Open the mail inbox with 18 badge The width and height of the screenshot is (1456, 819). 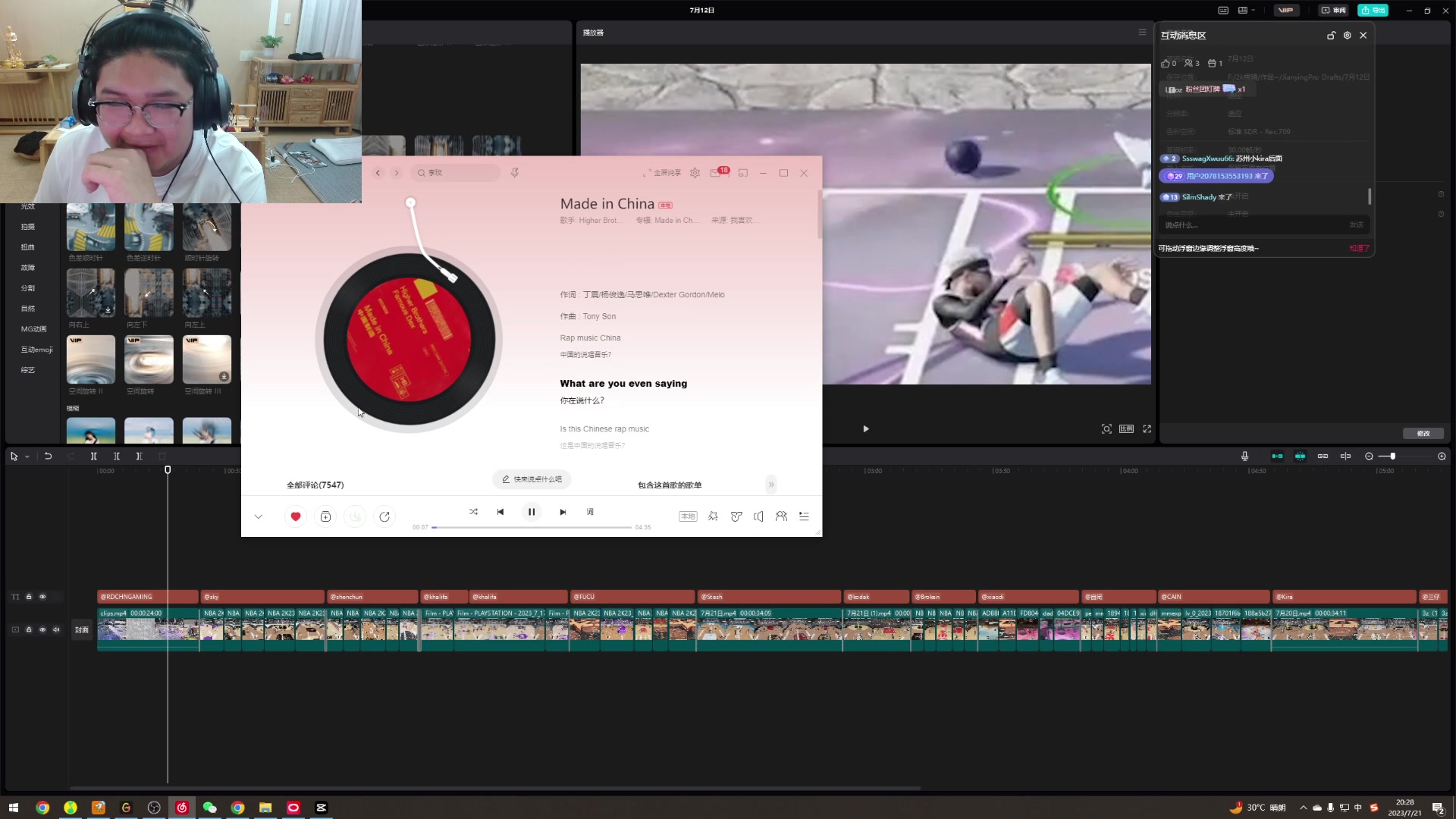[716, 173]
